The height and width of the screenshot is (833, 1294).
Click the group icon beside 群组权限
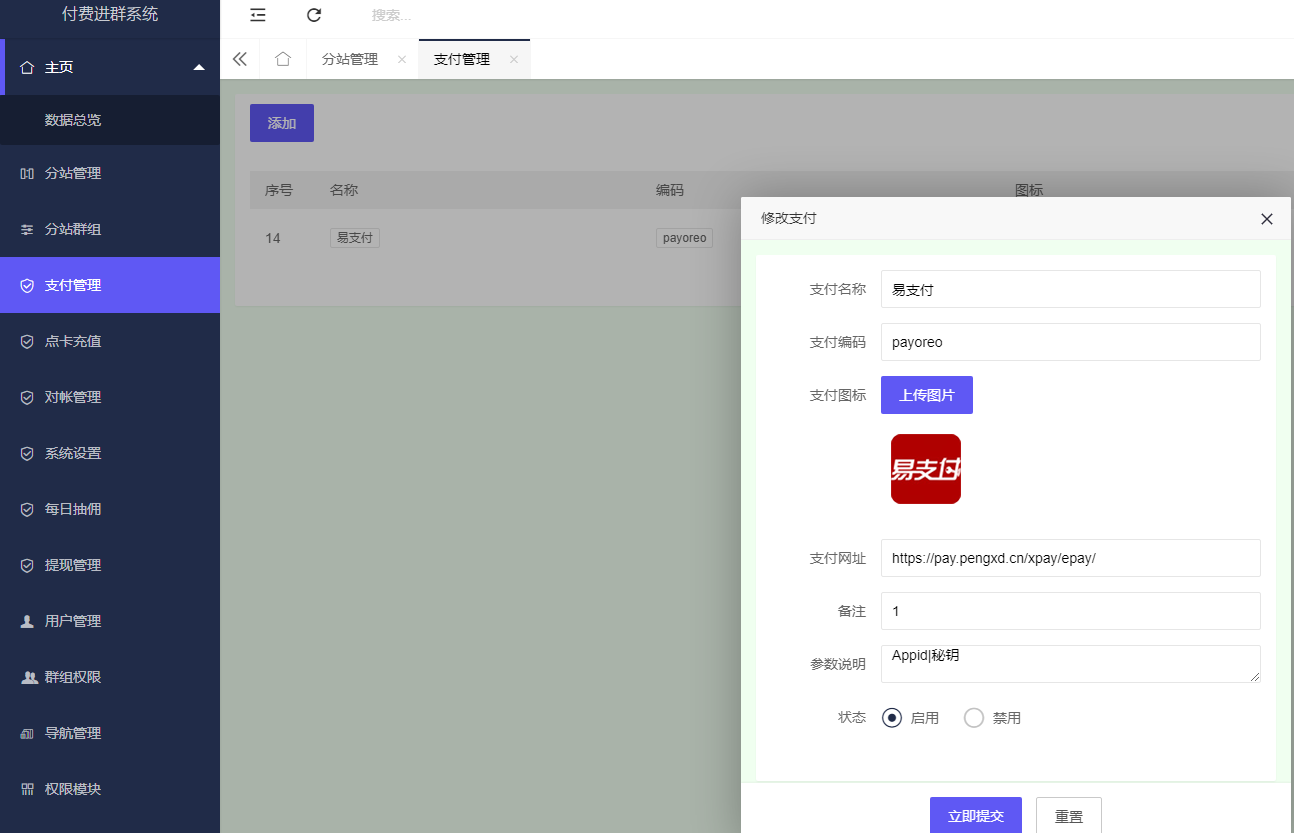click(29, 677)
